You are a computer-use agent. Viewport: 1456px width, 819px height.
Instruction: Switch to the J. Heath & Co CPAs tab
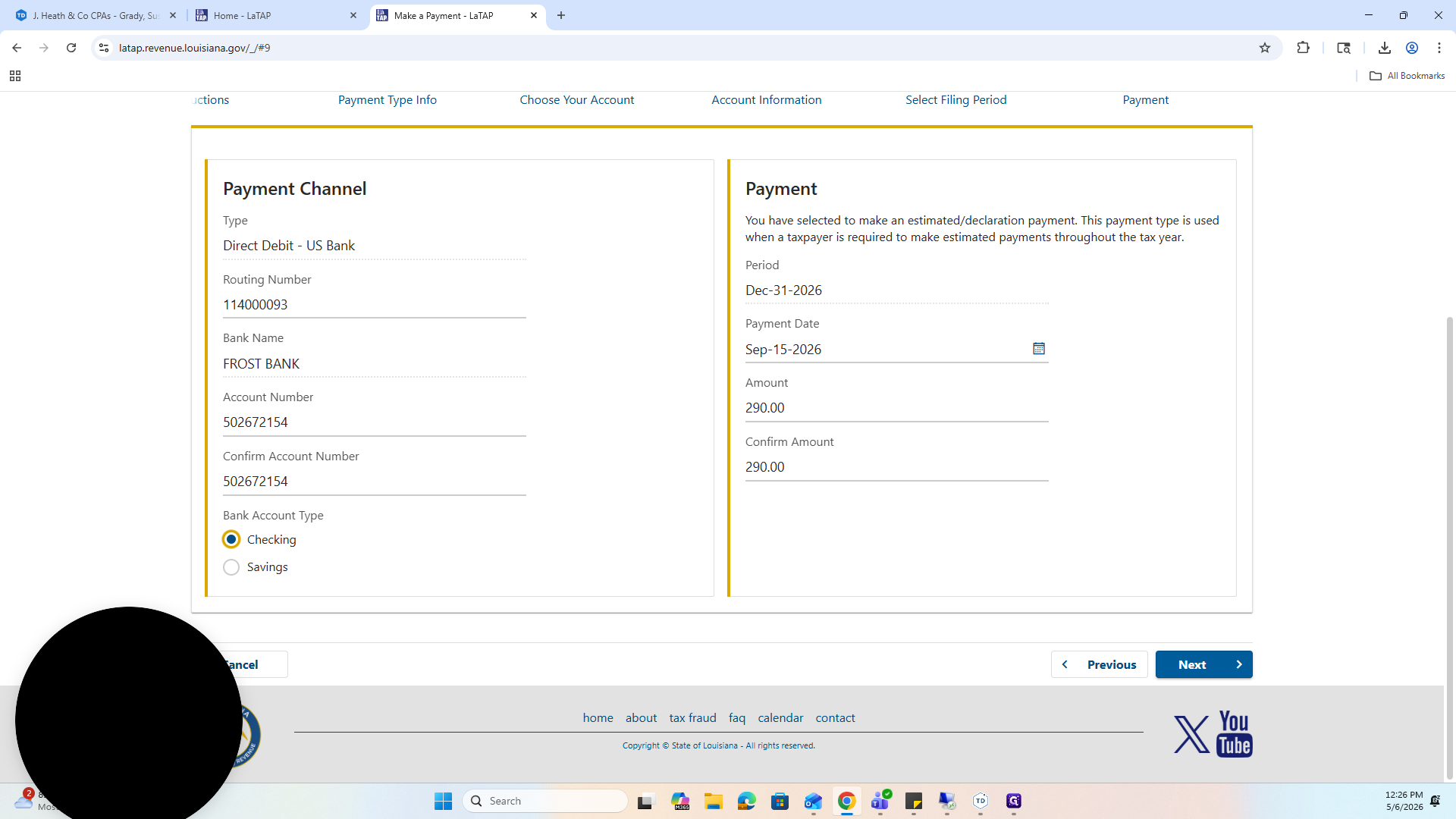[95, 15]
